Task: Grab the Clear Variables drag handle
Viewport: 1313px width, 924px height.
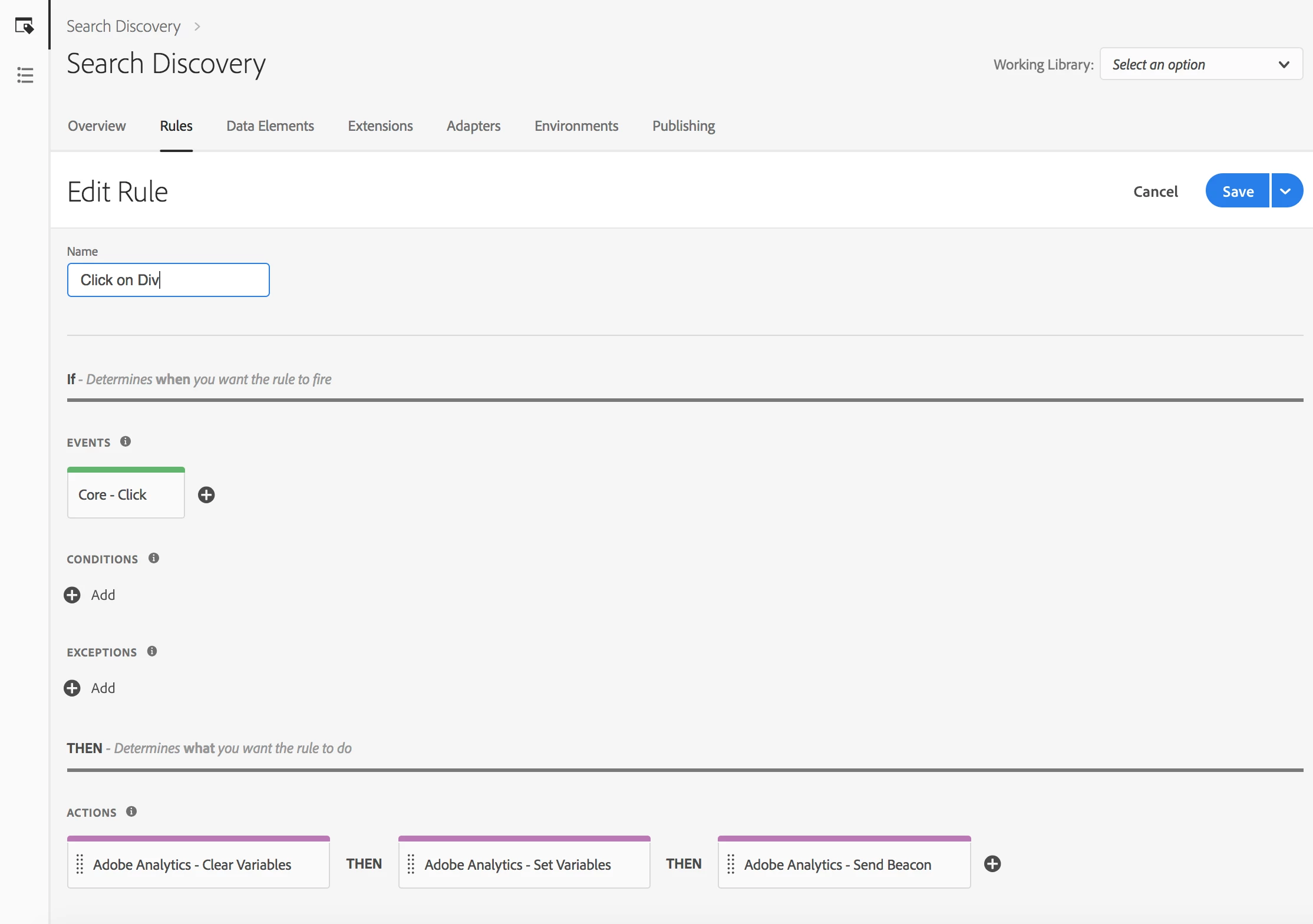Action: pos(80,864)
